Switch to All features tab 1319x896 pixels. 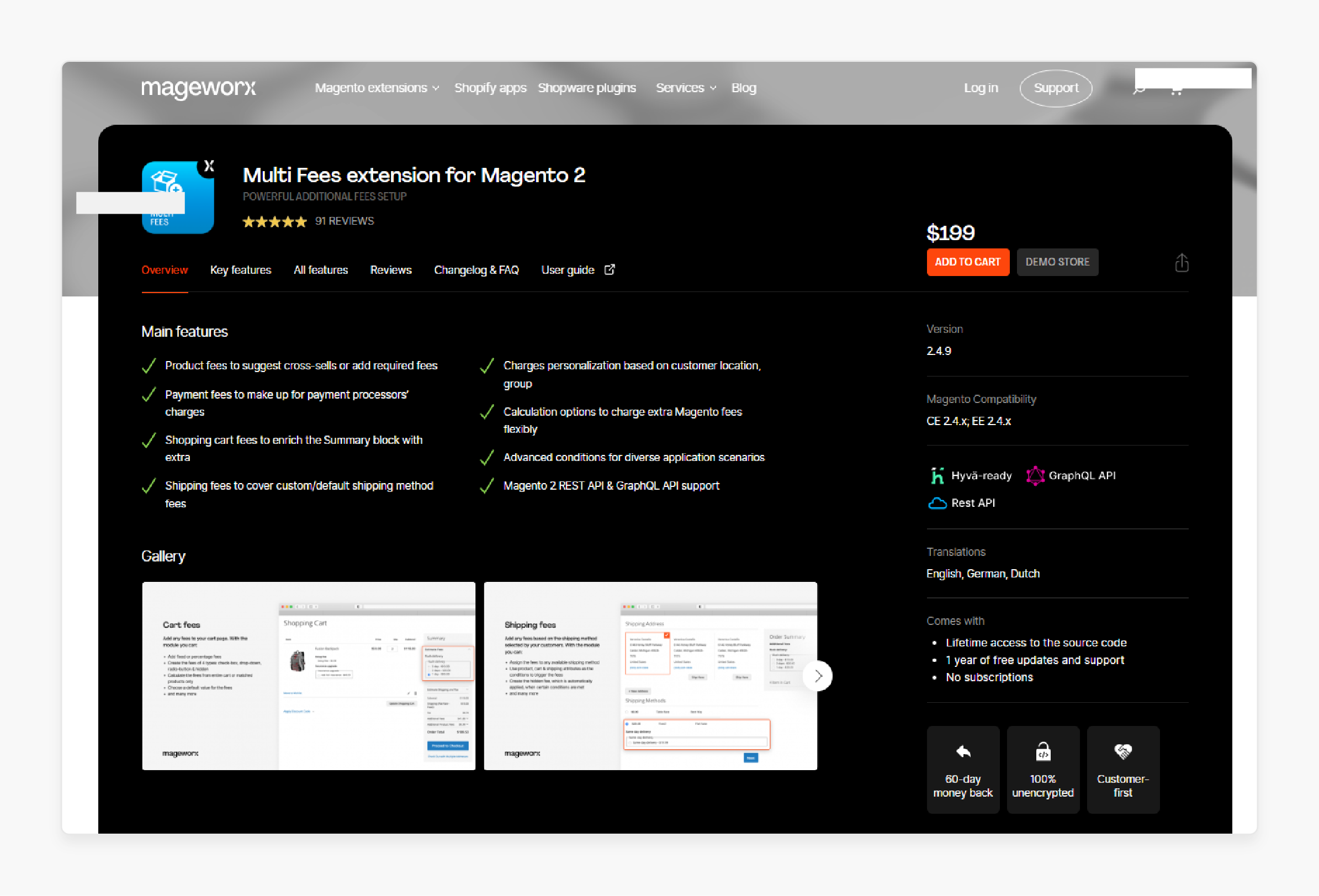coord(321,270)
